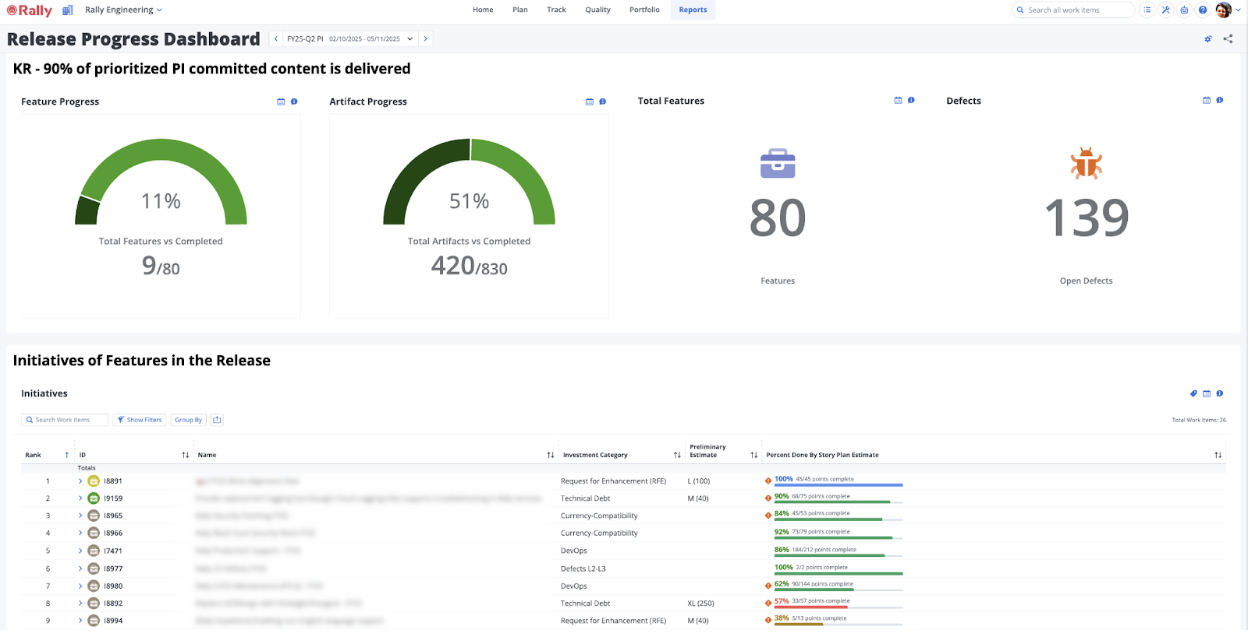Click the Show Filters button
The width and height of the screenshot is (1248, 642).
tap(139, 420)
